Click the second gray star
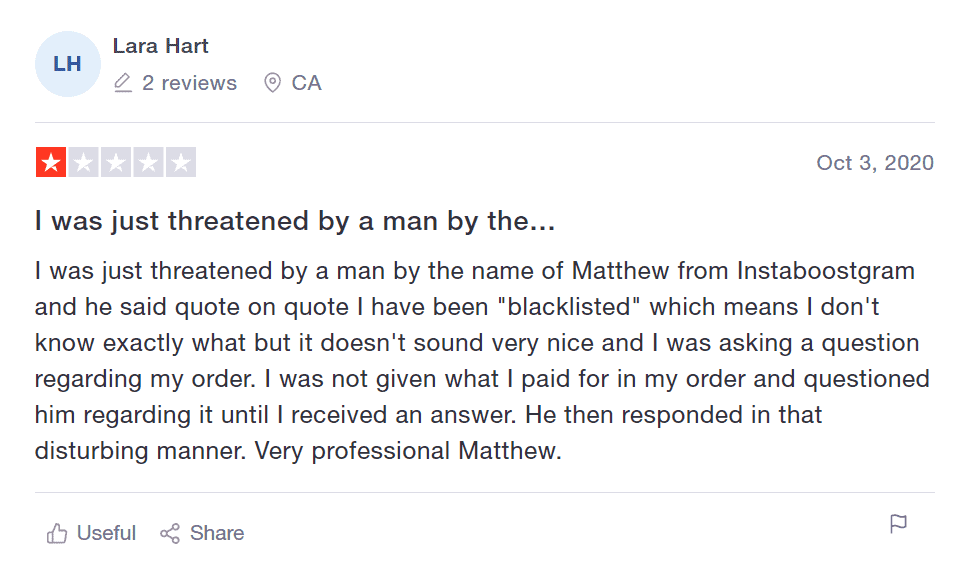This screenshot has width=966, height=583. tap(84, 162)
